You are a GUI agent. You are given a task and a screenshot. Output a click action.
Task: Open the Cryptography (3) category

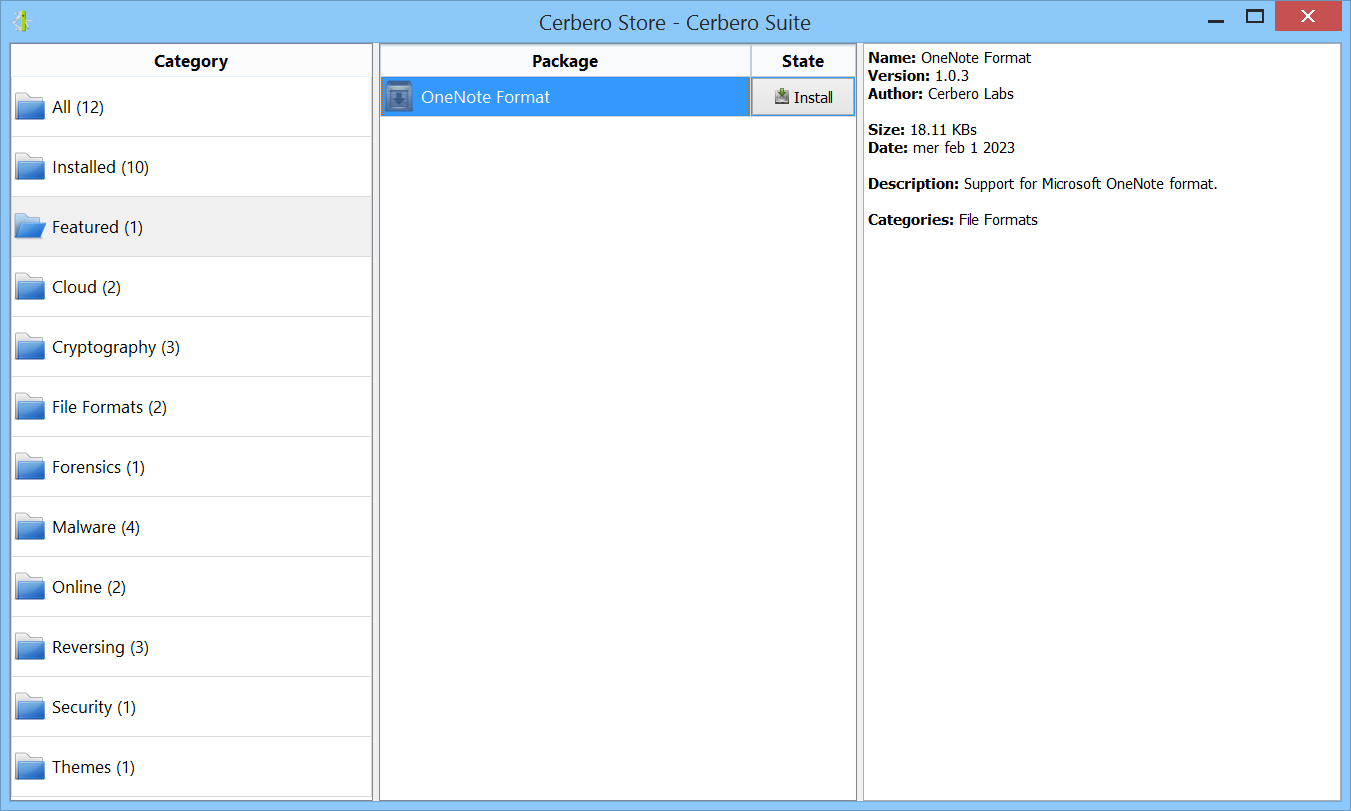(x=191, y=347)
